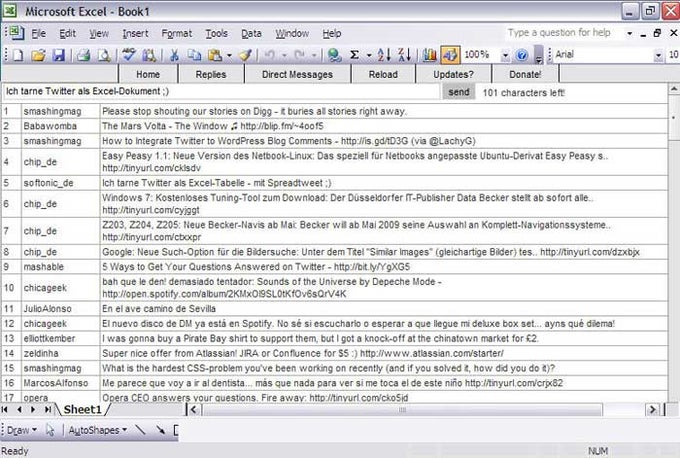
Task: Save using the floppy disk icon
Action: coord(58,55)
